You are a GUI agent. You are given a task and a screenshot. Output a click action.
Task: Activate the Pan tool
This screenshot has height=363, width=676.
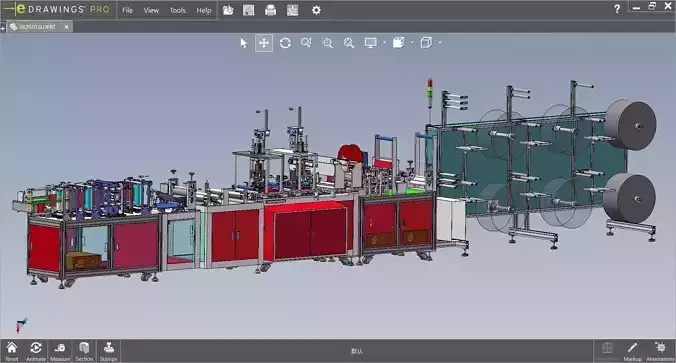point(264,43)
